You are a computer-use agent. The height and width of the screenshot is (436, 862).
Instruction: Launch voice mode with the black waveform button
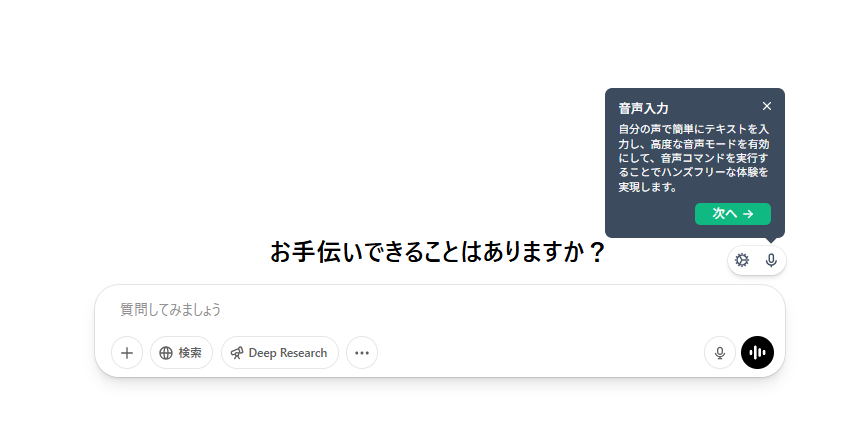[x=757, y=352]
